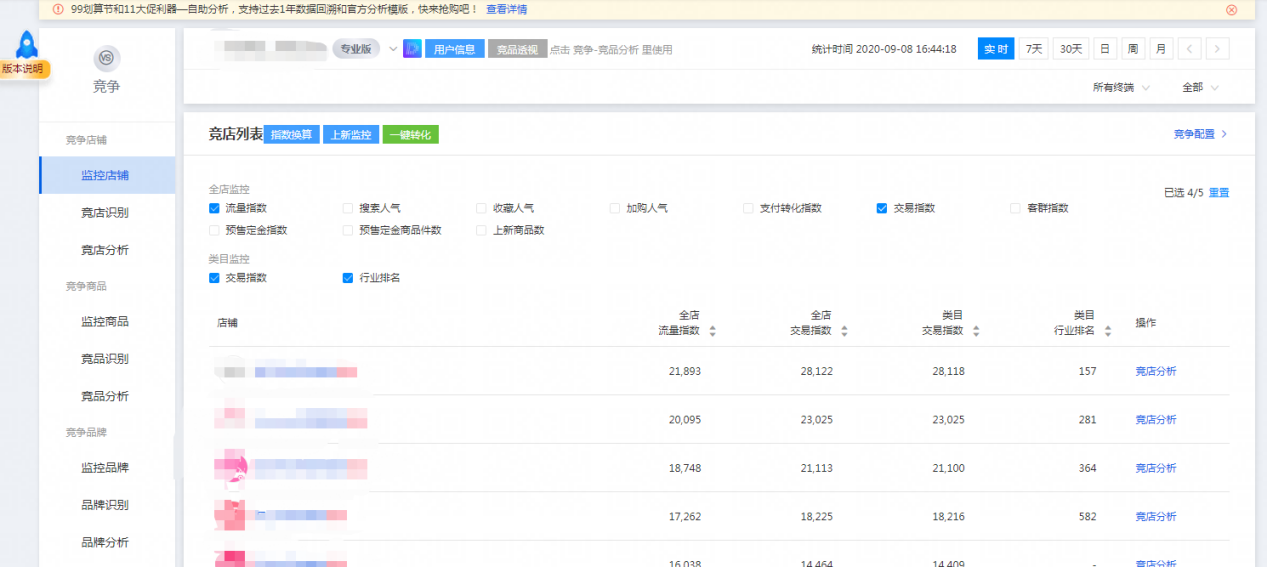
Task: Click the rocket 版本说明 icon
Action: pos(25,53)
